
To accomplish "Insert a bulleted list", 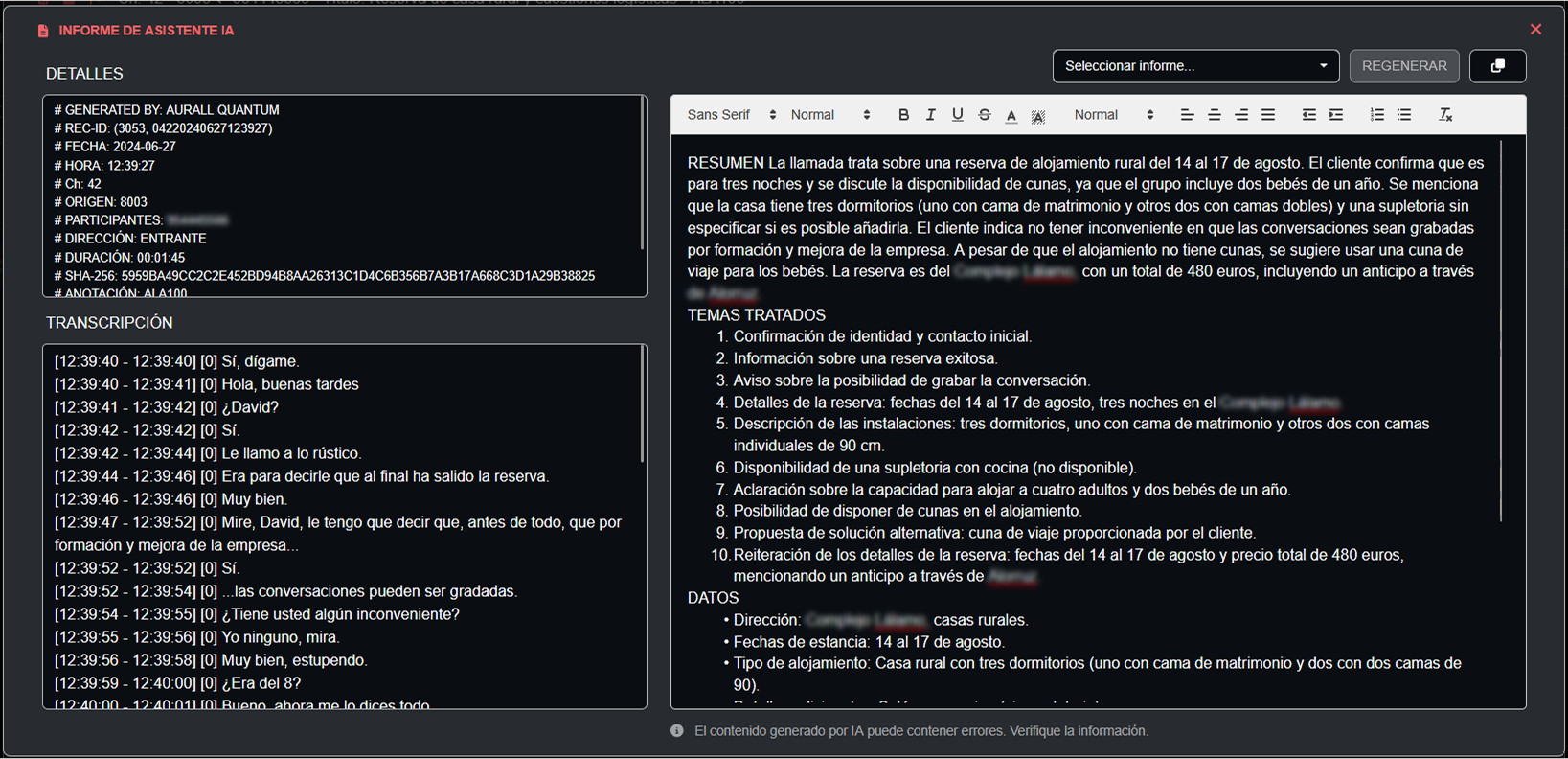I will point(1404,115).
